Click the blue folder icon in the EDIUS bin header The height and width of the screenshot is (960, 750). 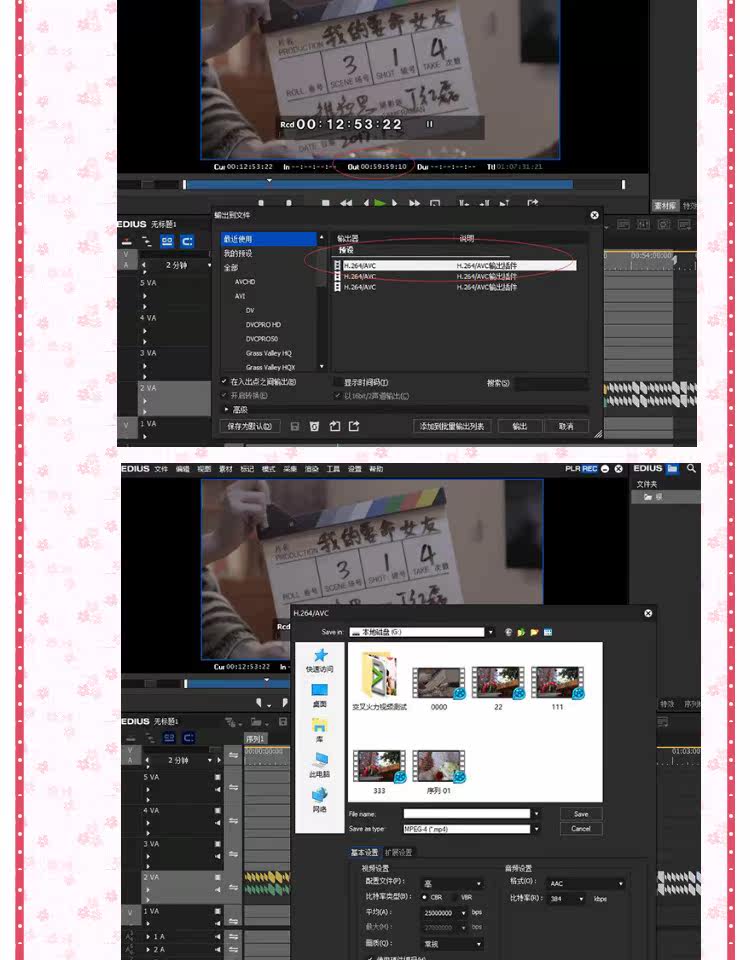(x=672, y=468)
